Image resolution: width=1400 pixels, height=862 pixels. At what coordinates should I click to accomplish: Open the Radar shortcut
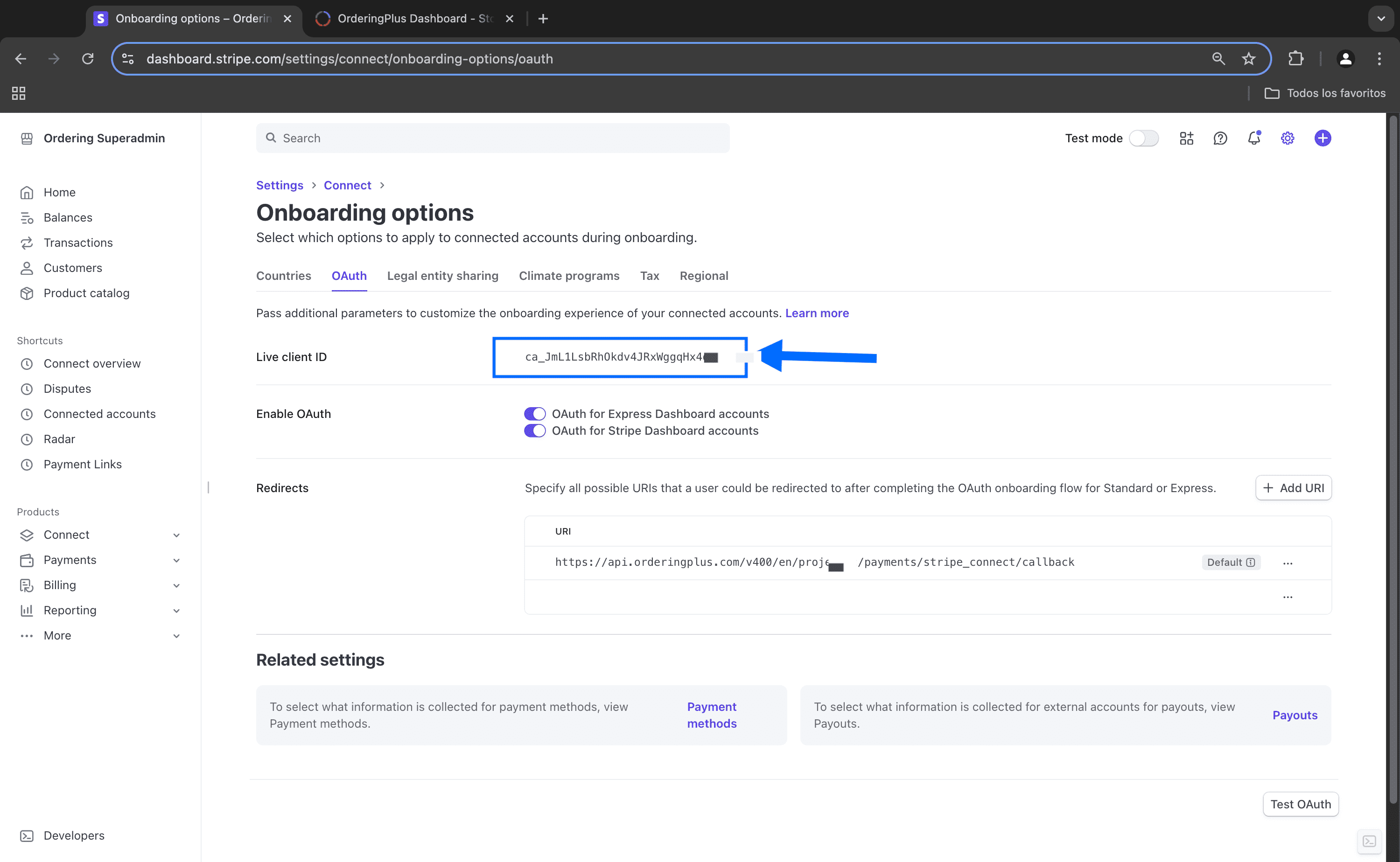tap(59, 438)
